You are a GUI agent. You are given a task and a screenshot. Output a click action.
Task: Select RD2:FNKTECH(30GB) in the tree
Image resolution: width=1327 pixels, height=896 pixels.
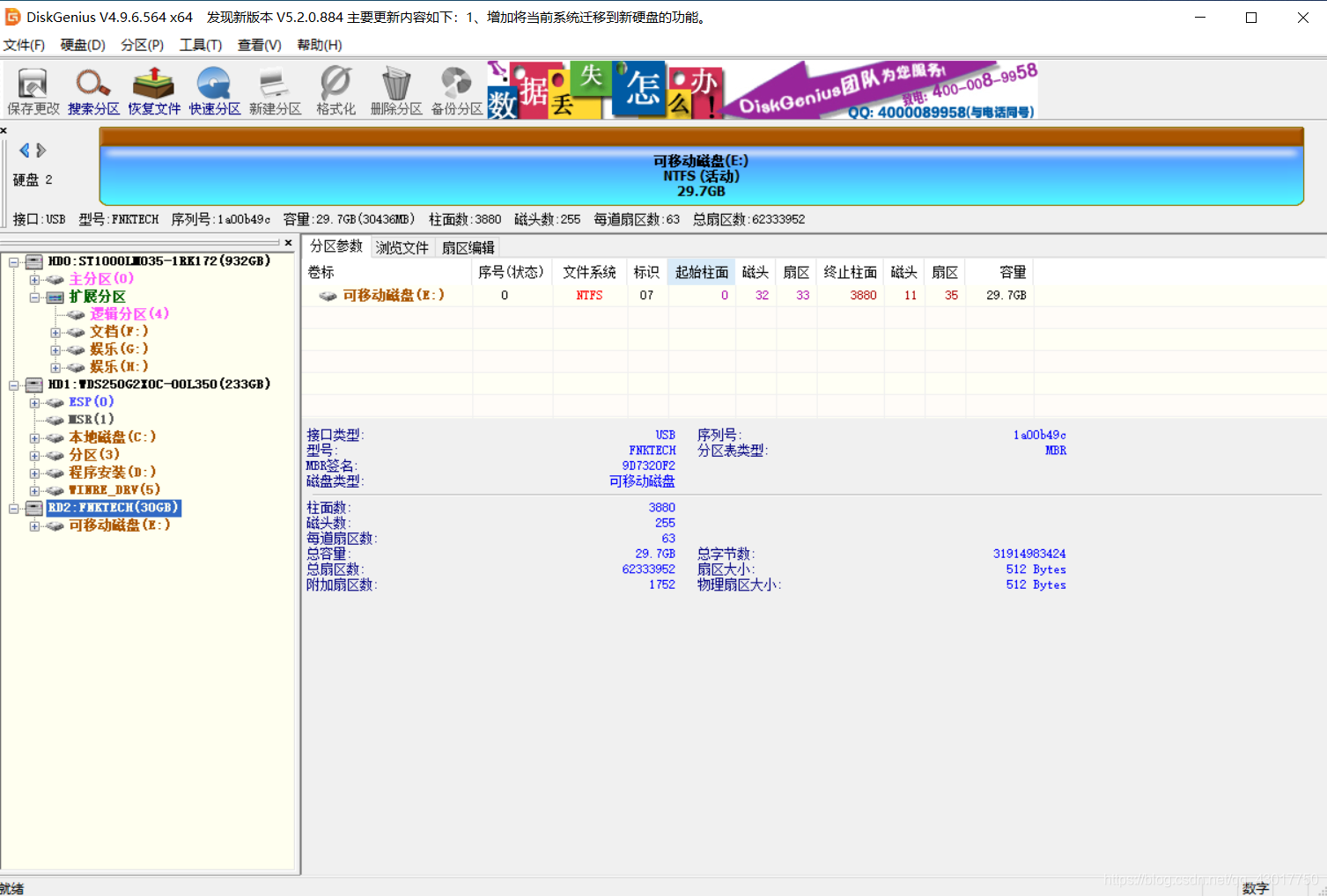tap(114, 508)
